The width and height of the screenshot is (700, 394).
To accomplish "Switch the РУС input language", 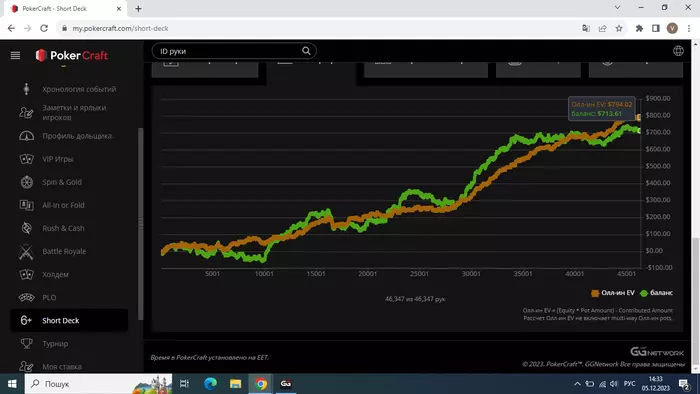I will (x=629, y=384).
